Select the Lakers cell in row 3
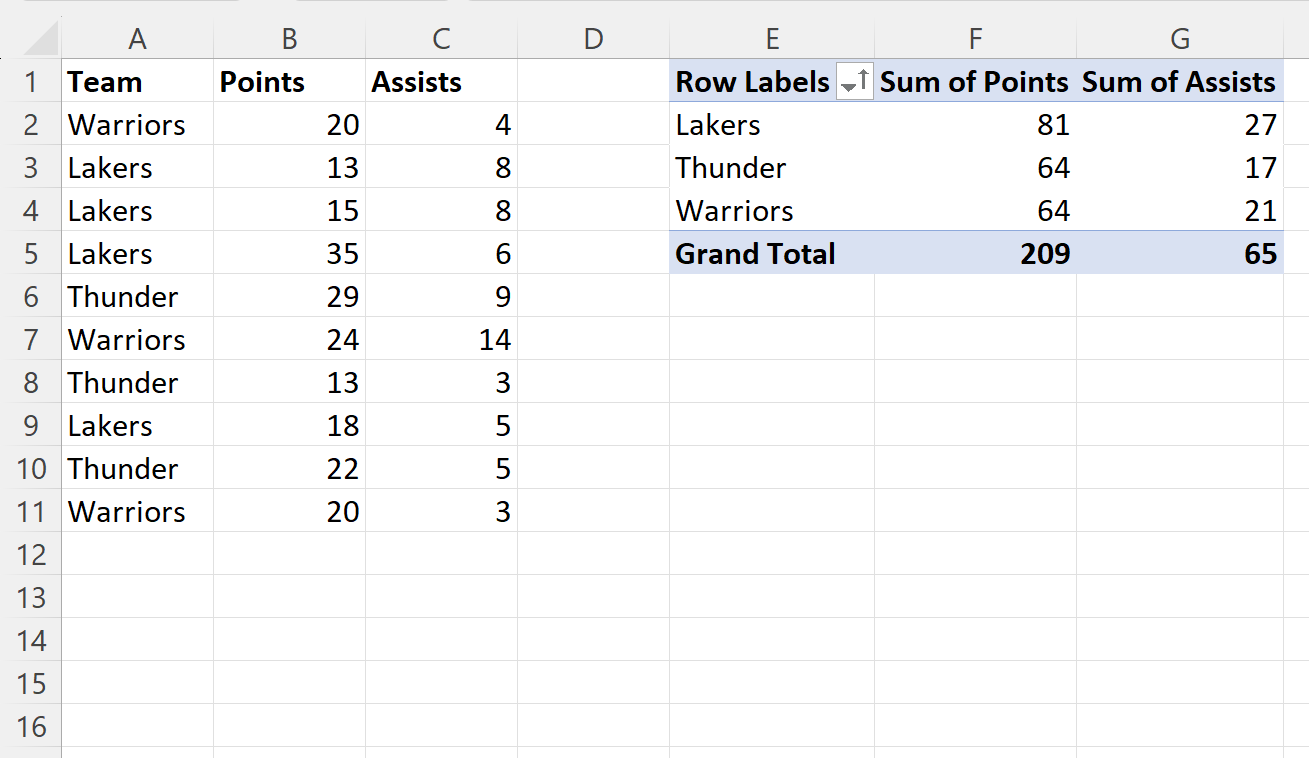 pos(137,168)
